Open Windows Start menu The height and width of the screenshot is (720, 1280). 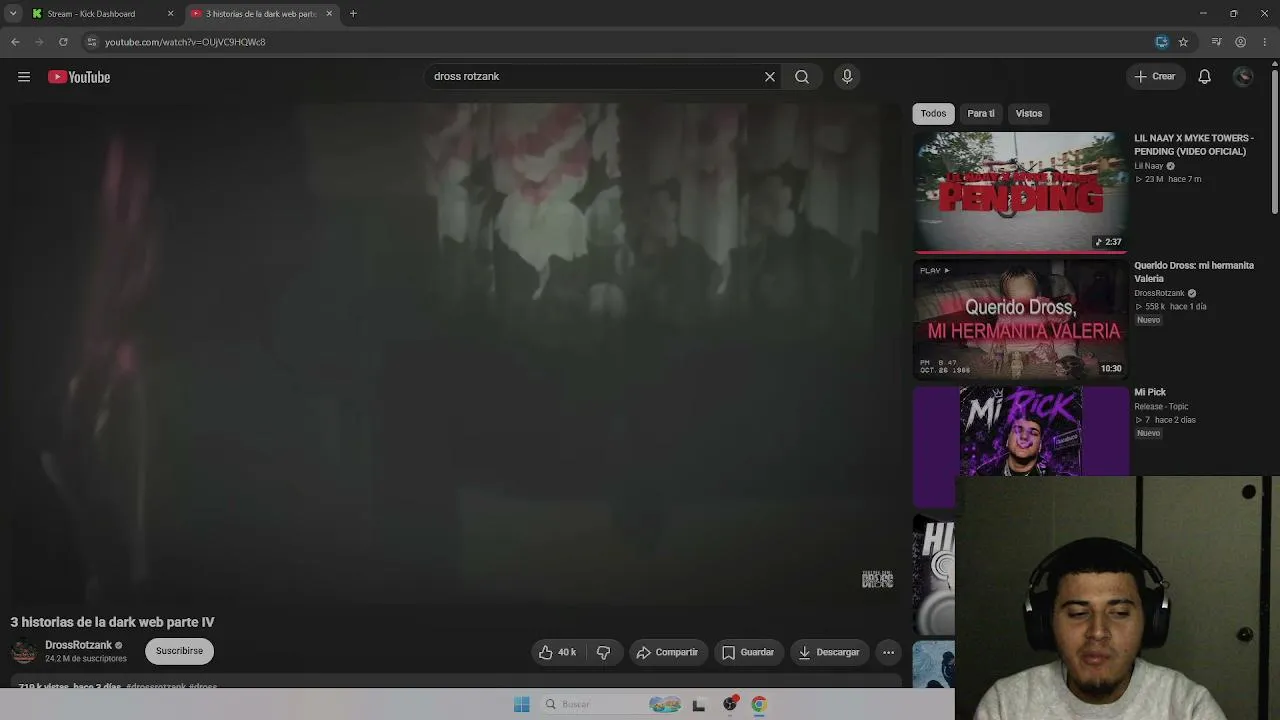(x=522, y=704)
